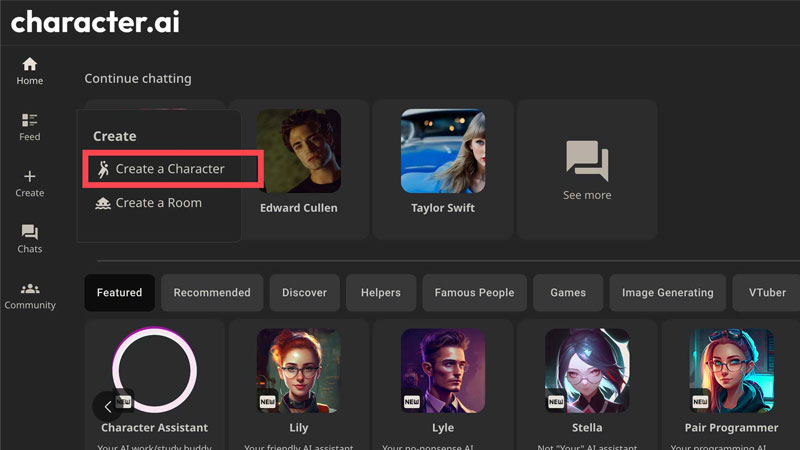Open the Famous People tab

[474, 293]
